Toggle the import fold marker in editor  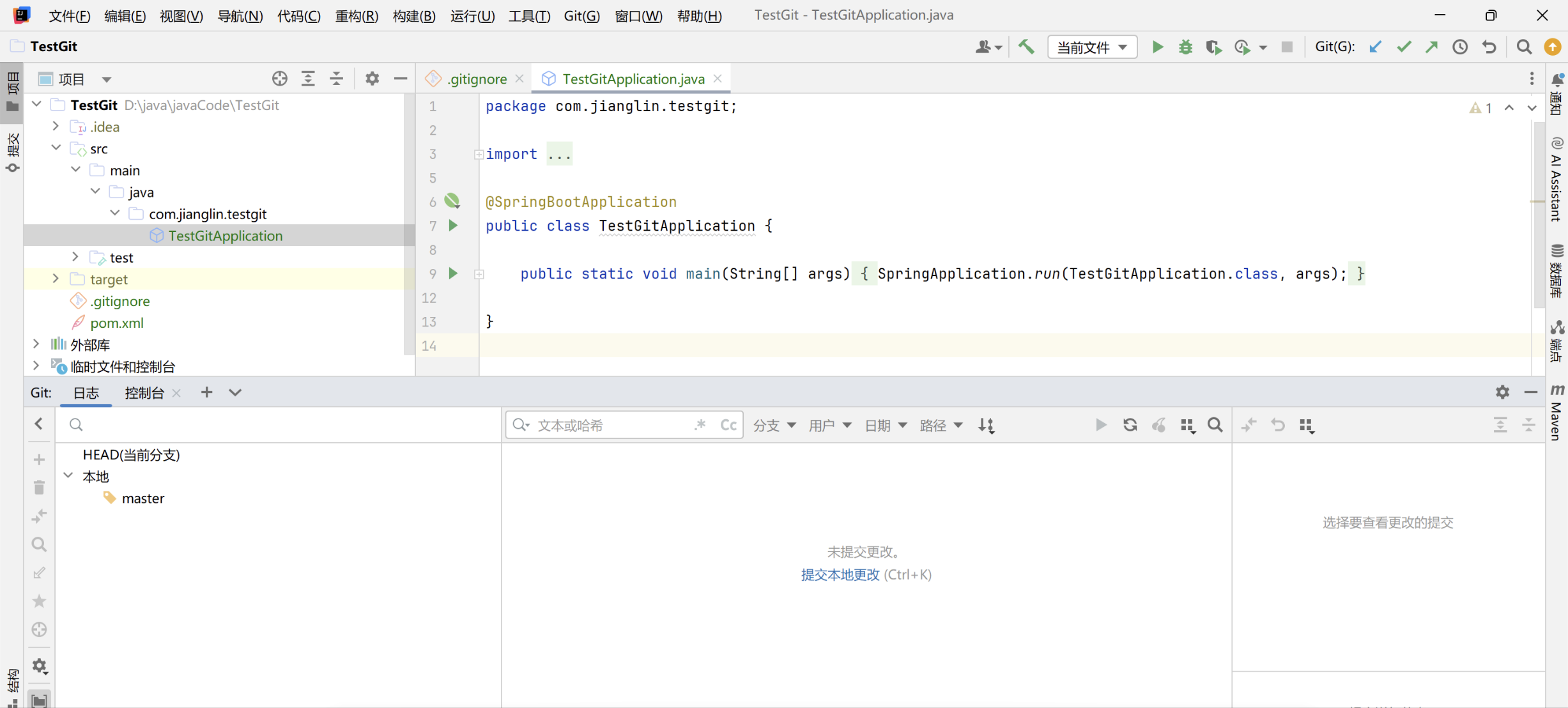(x=479, y=154)
